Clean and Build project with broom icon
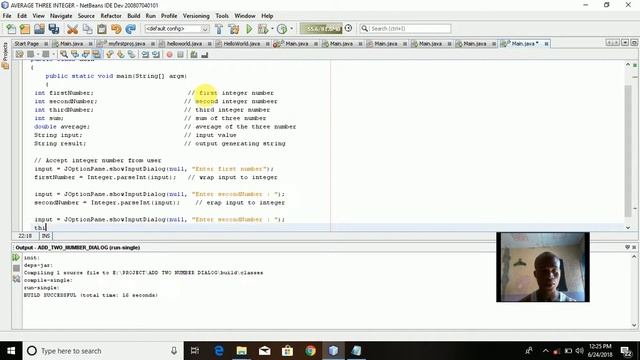Screen dimensions: 640x360 [234, 29]
